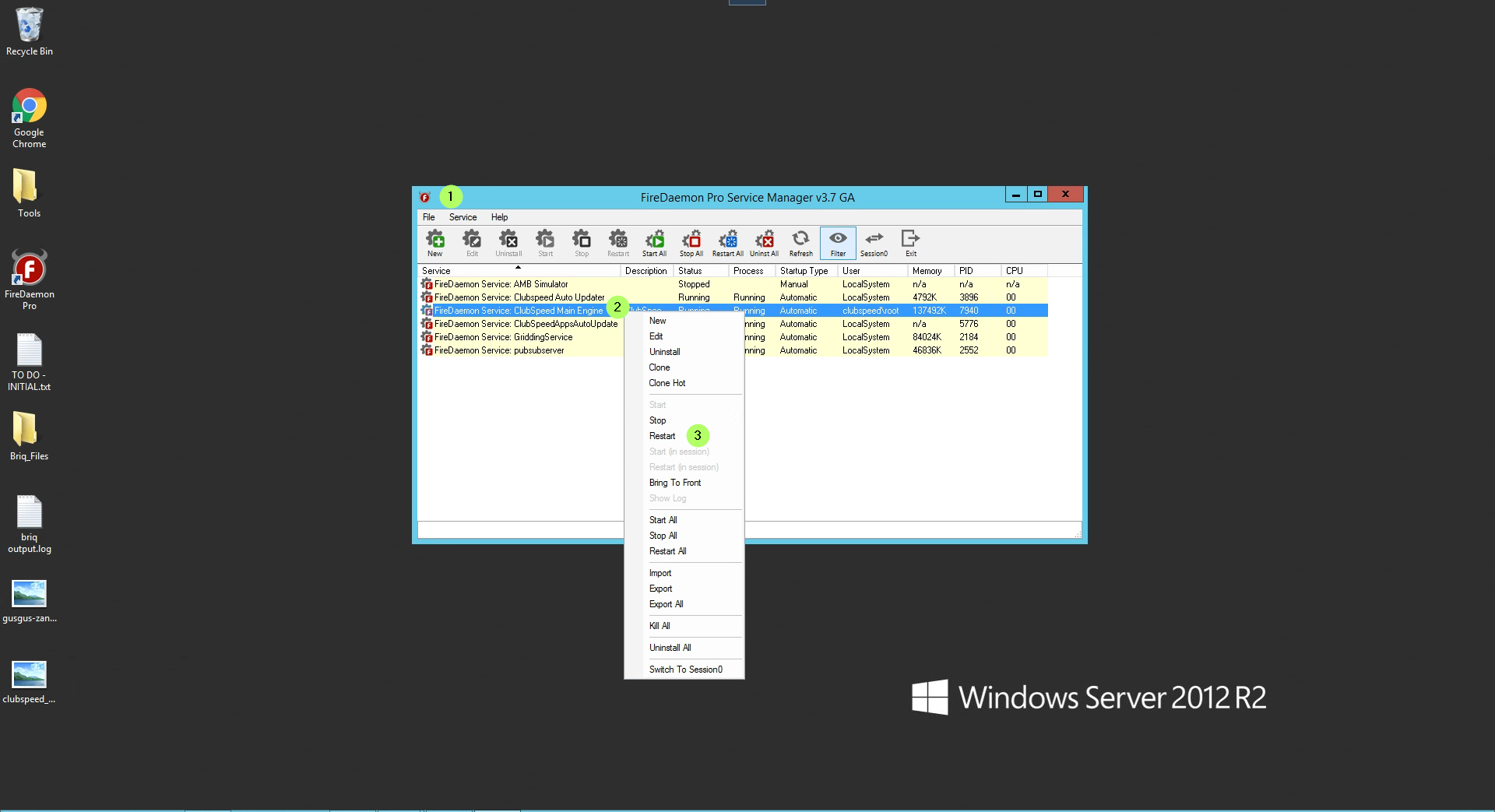Click the Uninst All toolbar icon

click(x=764, y=243)
